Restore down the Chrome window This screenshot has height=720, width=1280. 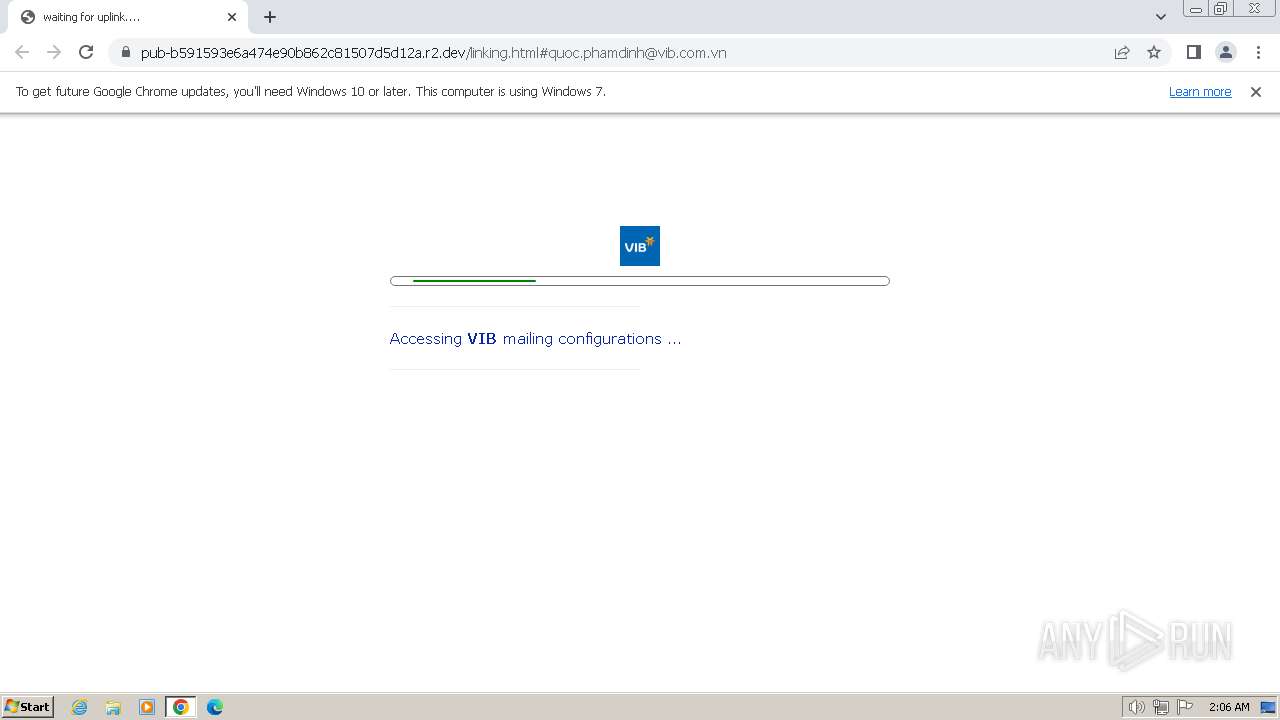pyautogui.click(x=1221, y=9)
